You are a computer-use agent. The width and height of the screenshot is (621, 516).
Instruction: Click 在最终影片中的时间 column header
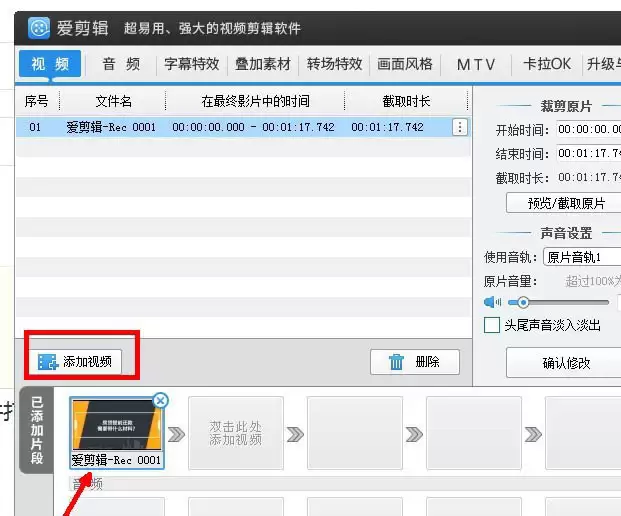(x=255, y=101)
